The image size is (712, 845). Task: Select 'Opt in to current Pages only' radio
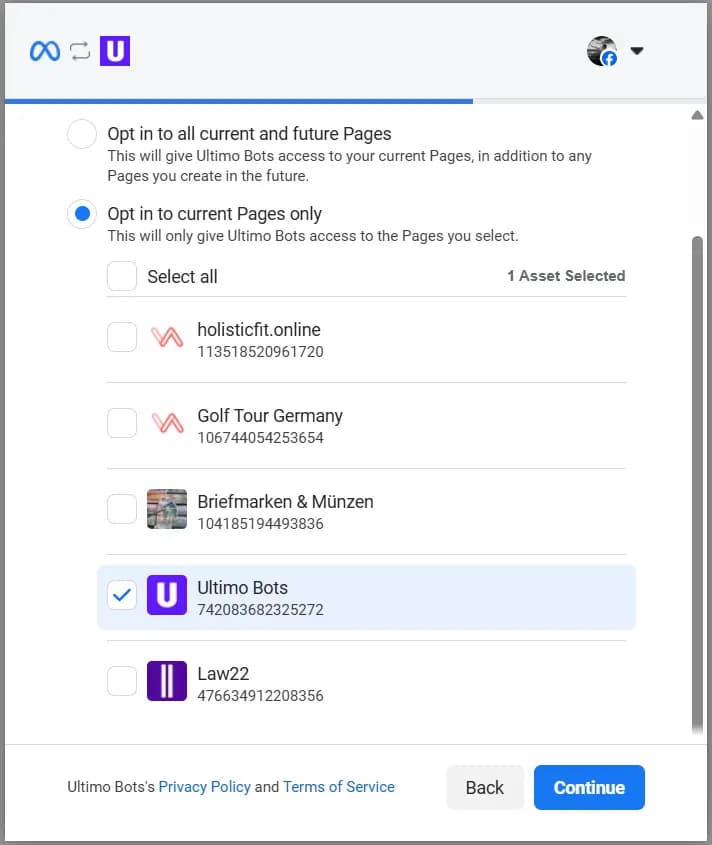tap(82, 214)
